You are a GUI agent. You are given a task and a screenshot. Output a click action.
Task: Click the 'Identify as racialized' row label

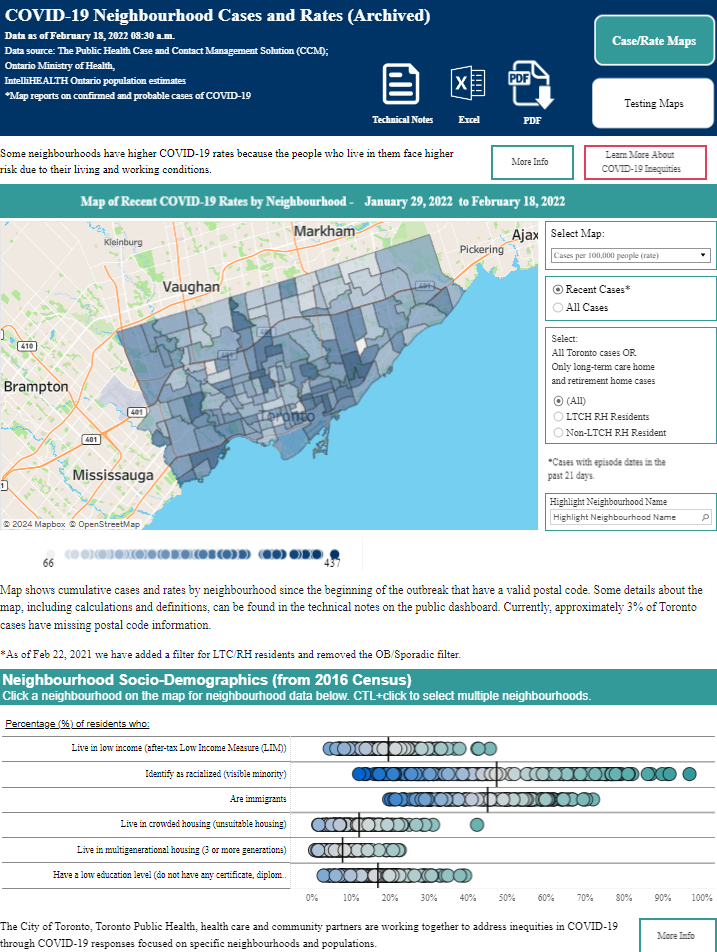[x=216, y=774]
